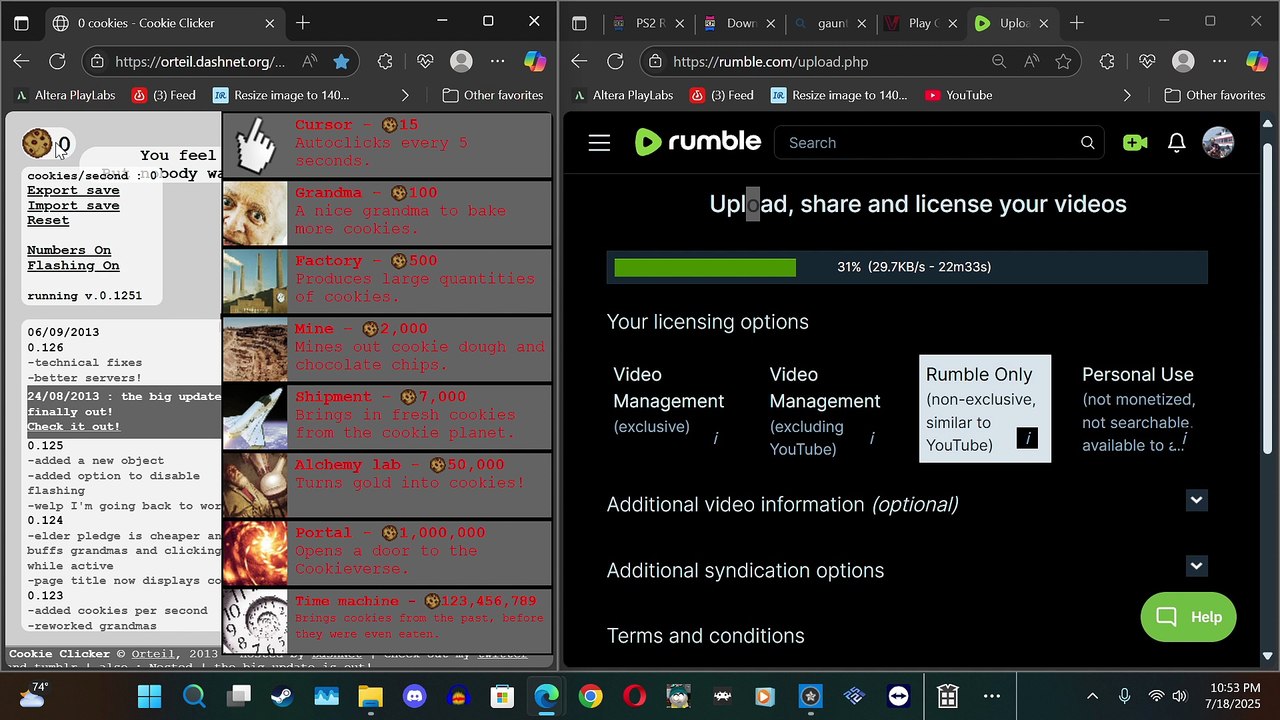Screen dimensions: 1280x720
Task: Buy the Time machine building
Action: coord(386,621)
